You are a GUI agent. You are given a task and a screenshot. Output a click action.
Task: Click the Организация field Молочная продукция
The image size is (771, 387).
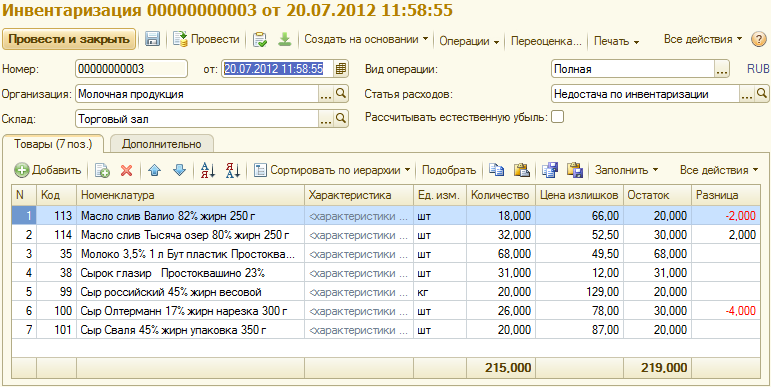(x=197, y=93)
